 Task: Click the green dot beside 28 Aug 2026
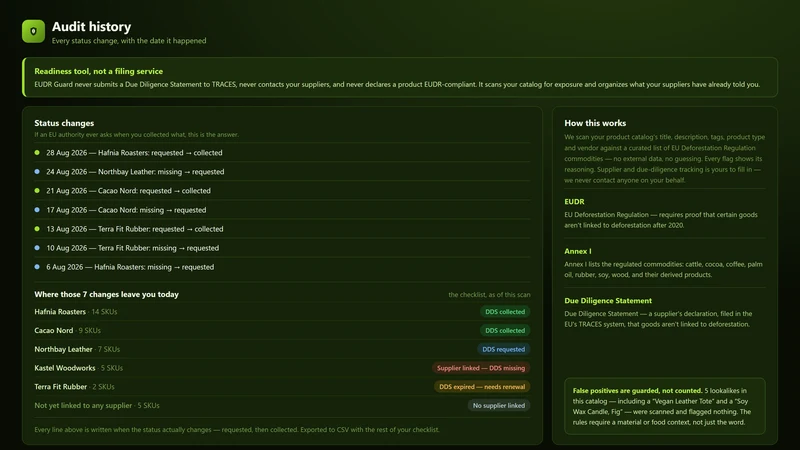[37, 153]
